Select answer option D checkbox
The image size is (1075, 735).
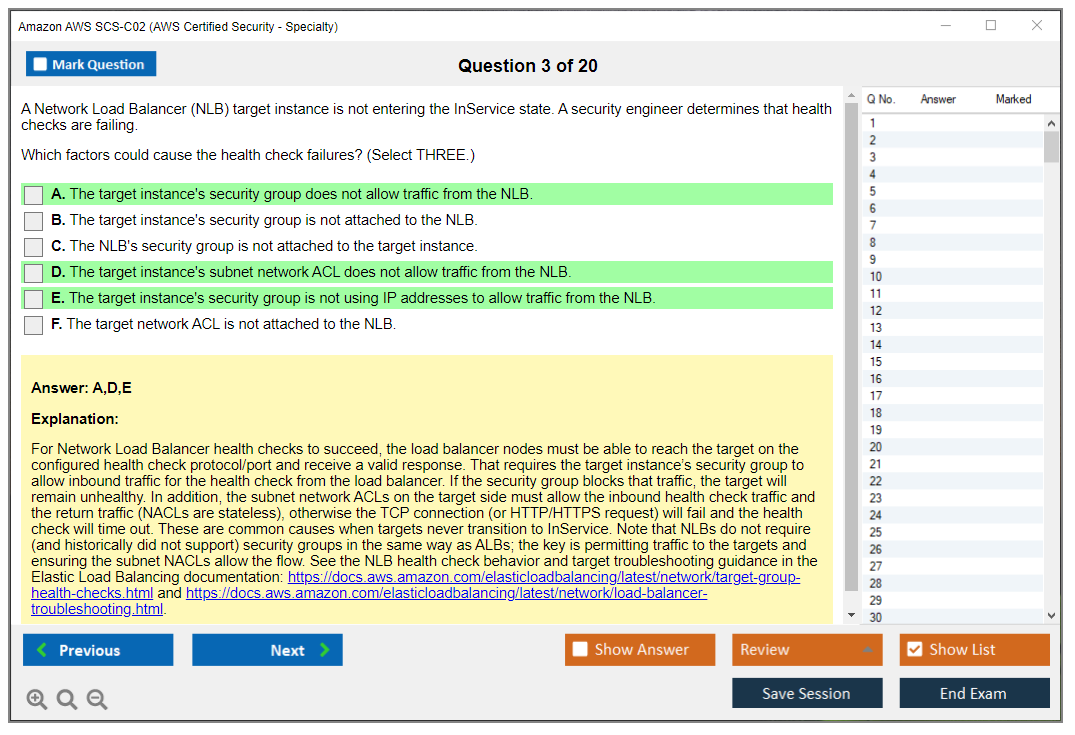pos(33,273)
